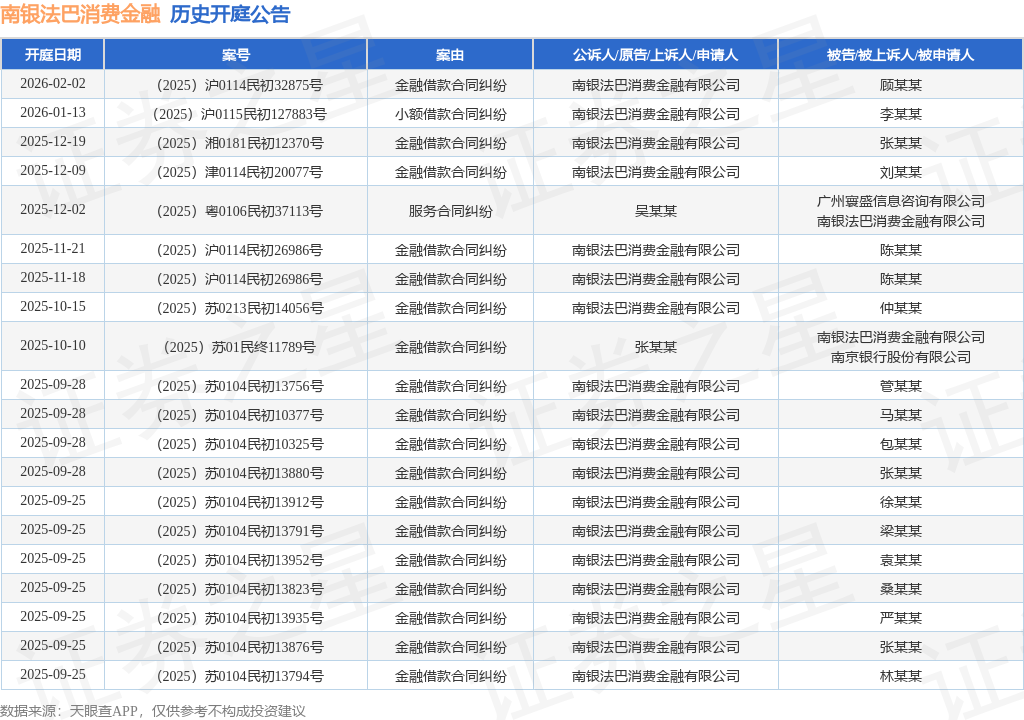Select date cell 2025-10-10

coord(53,345)
